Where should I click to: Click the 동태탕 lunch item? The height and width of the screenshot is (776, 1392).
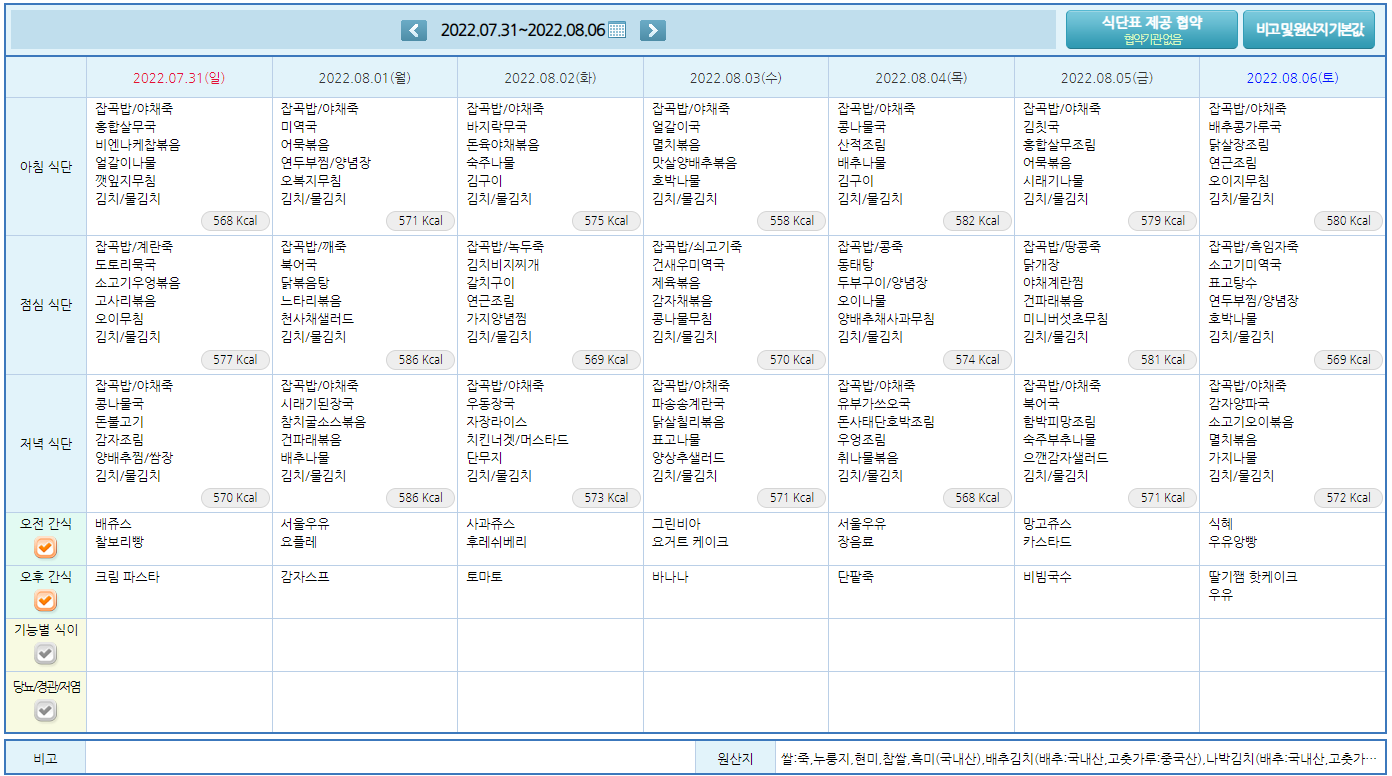[x=856, y=265]
